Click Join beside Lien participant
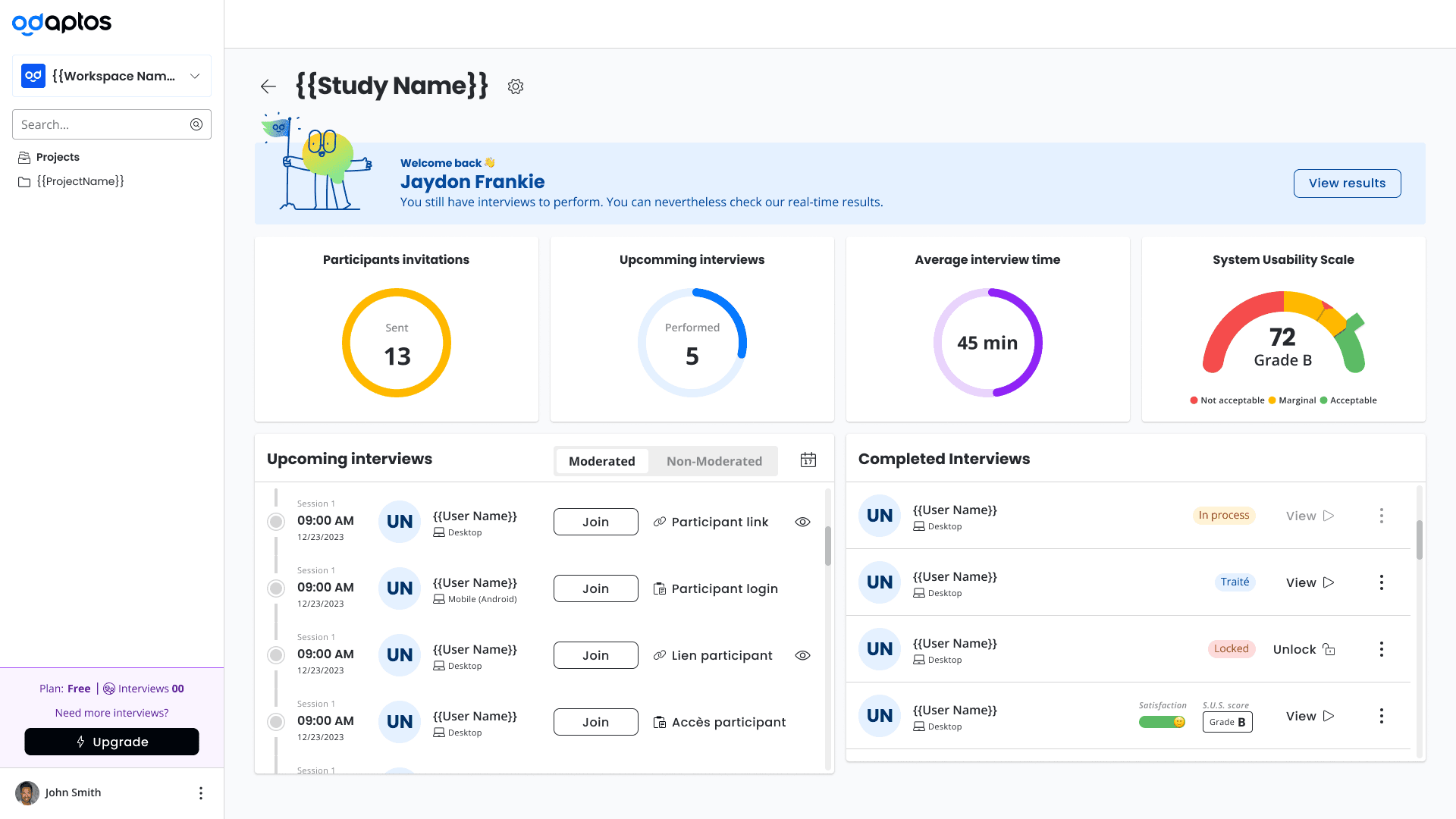The height and width of the screenshot is (819, 1456). tap(596, 655)
